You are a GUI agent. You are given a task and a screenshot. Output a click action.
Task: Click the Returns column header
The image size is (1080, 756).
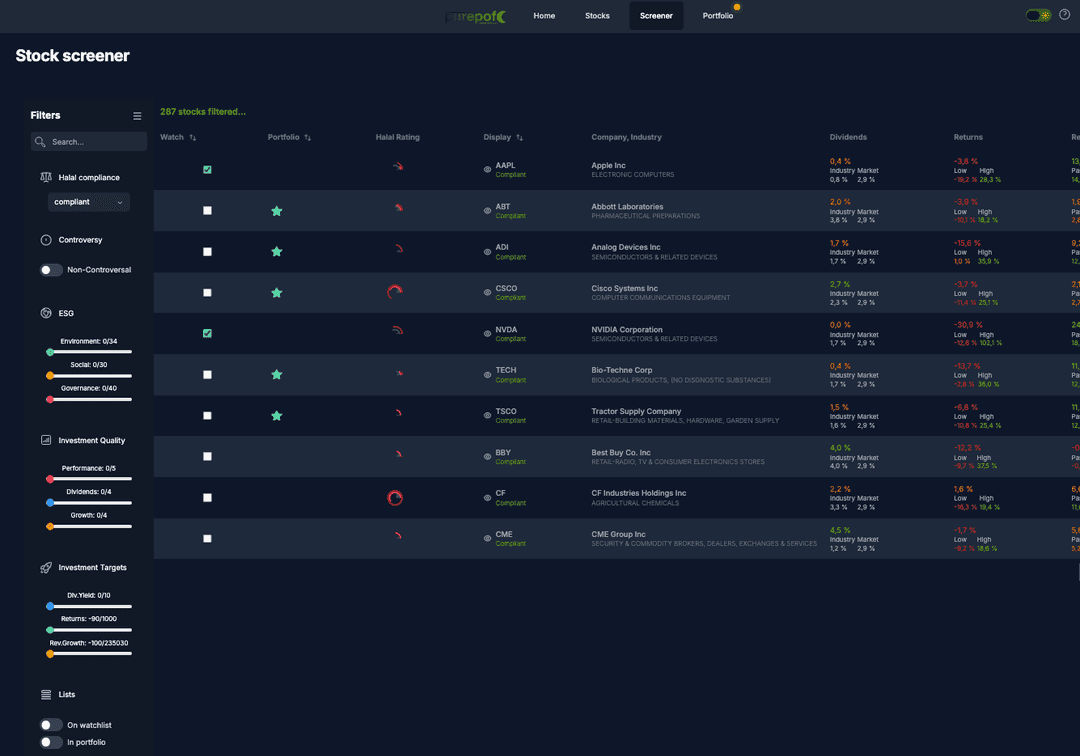(x=968, y=137)
